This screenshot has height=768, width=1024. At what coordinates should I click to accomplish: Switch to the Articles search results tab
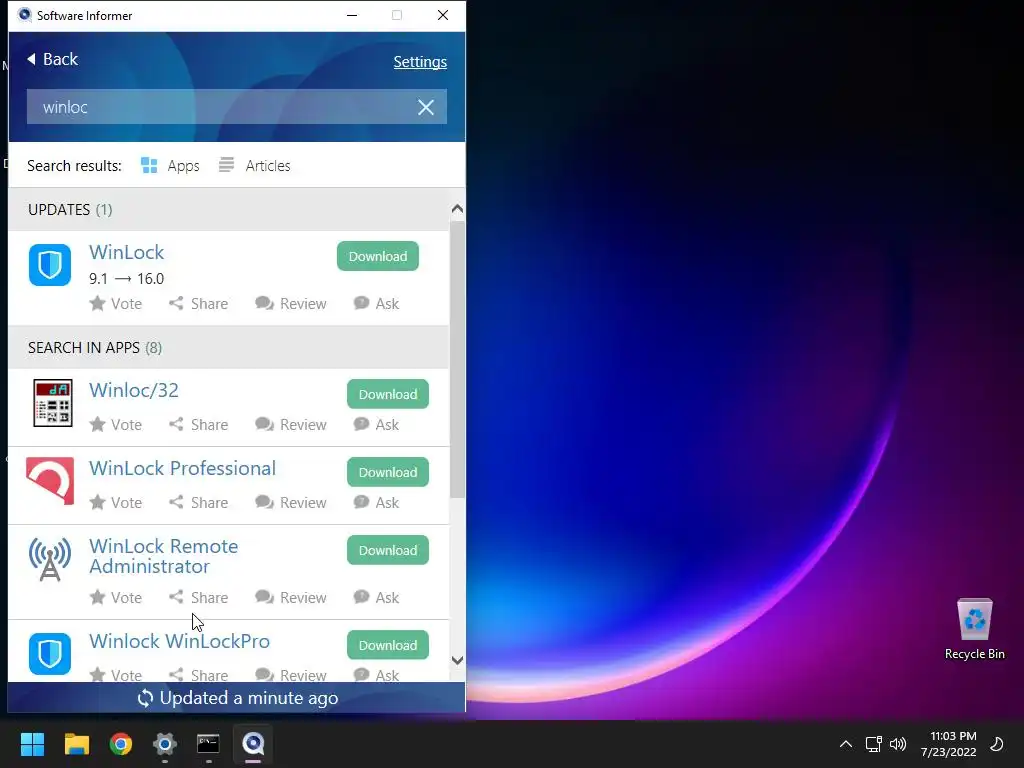(x=255, y=166)
